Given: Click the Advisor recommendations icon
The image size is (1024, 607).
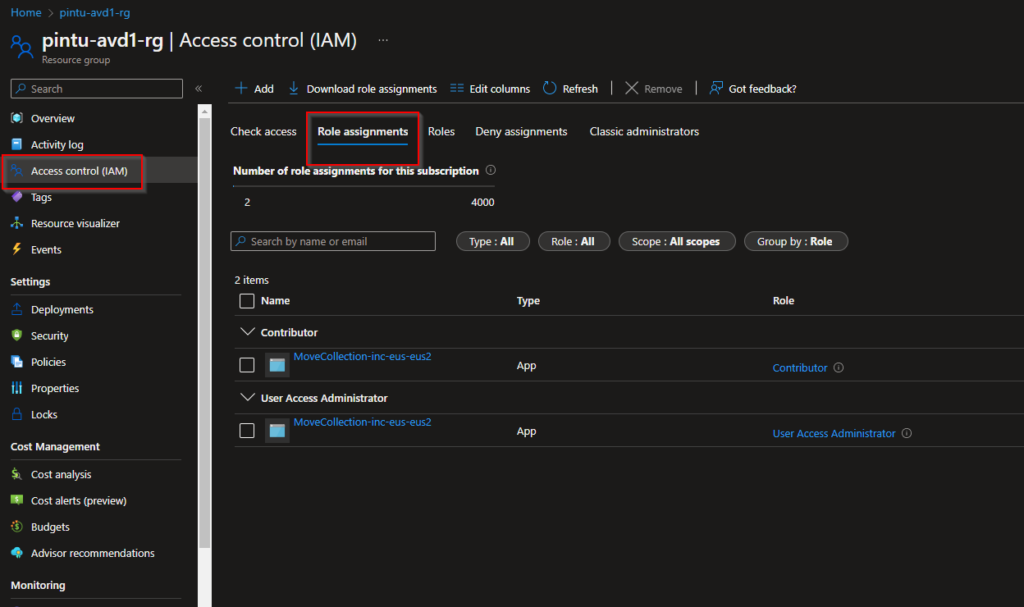Looking at the screenshot, I should coord(17,553).
